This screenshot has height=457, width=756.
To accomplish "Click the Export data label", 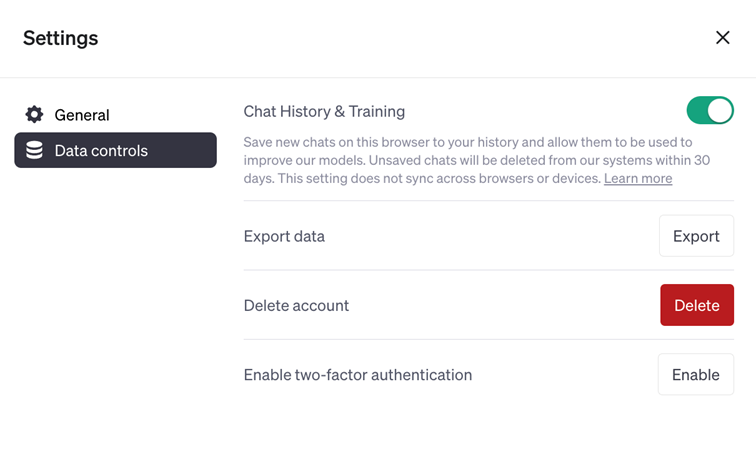I will (284, 236).
